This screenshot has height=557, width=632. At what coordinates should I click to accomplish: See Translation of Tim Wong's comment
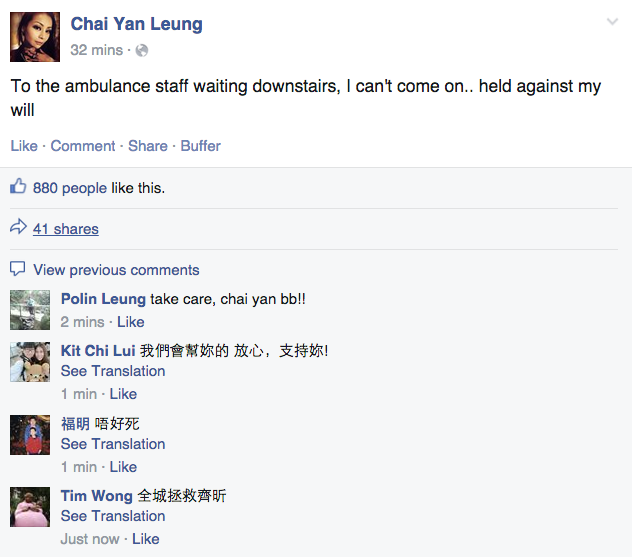click(x=113, y=516)
